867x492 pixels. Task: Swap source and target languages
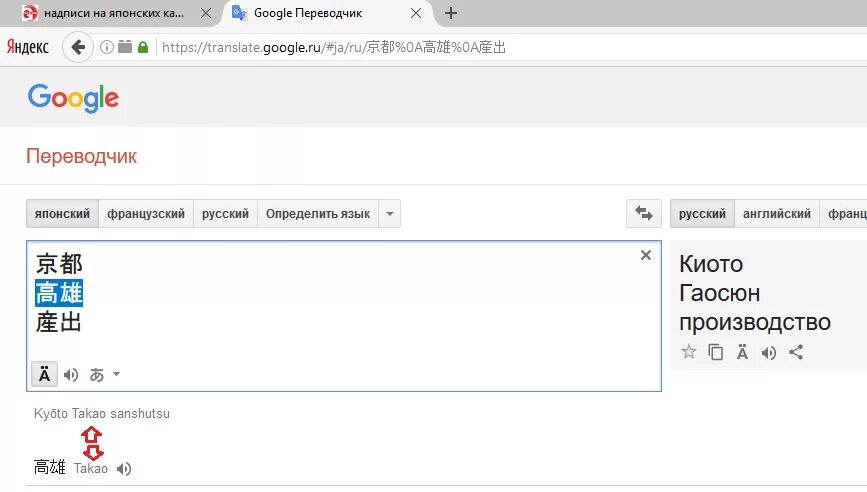[x=644, y=213]
